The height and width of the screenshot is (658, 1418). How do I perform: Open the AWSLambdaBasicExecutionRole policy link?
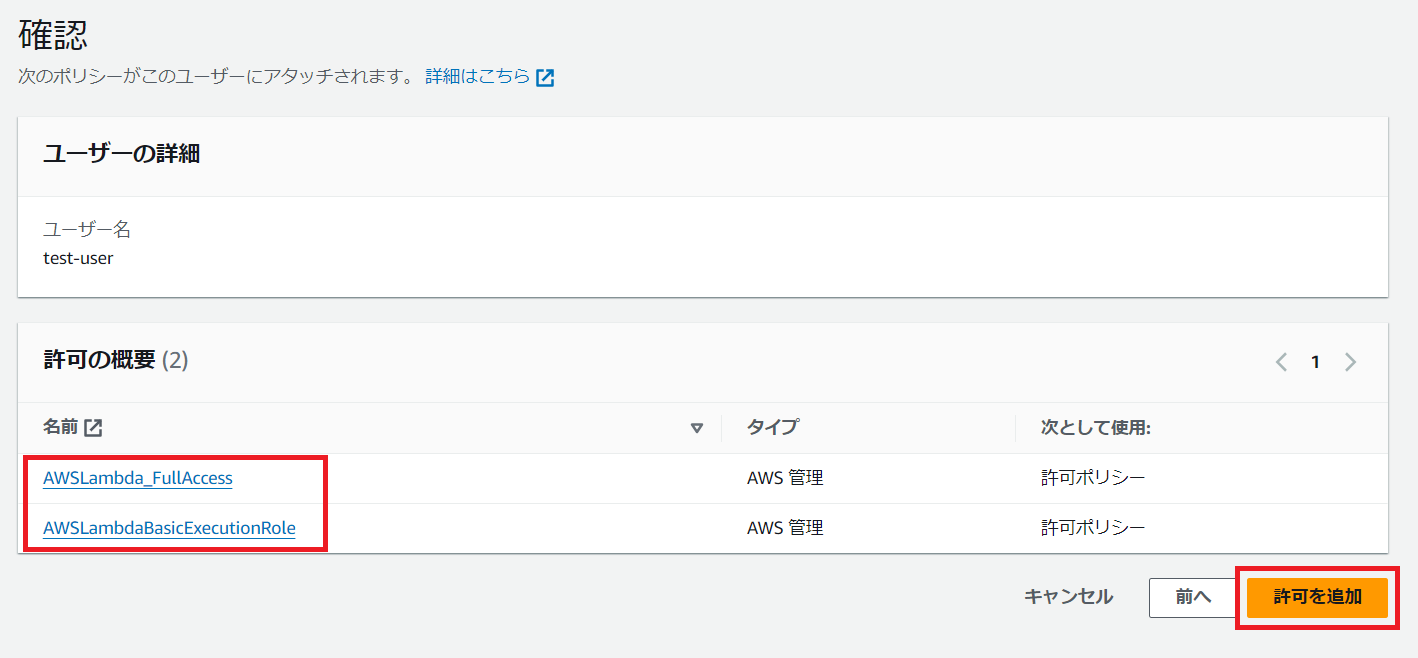(x=169, y=528)
